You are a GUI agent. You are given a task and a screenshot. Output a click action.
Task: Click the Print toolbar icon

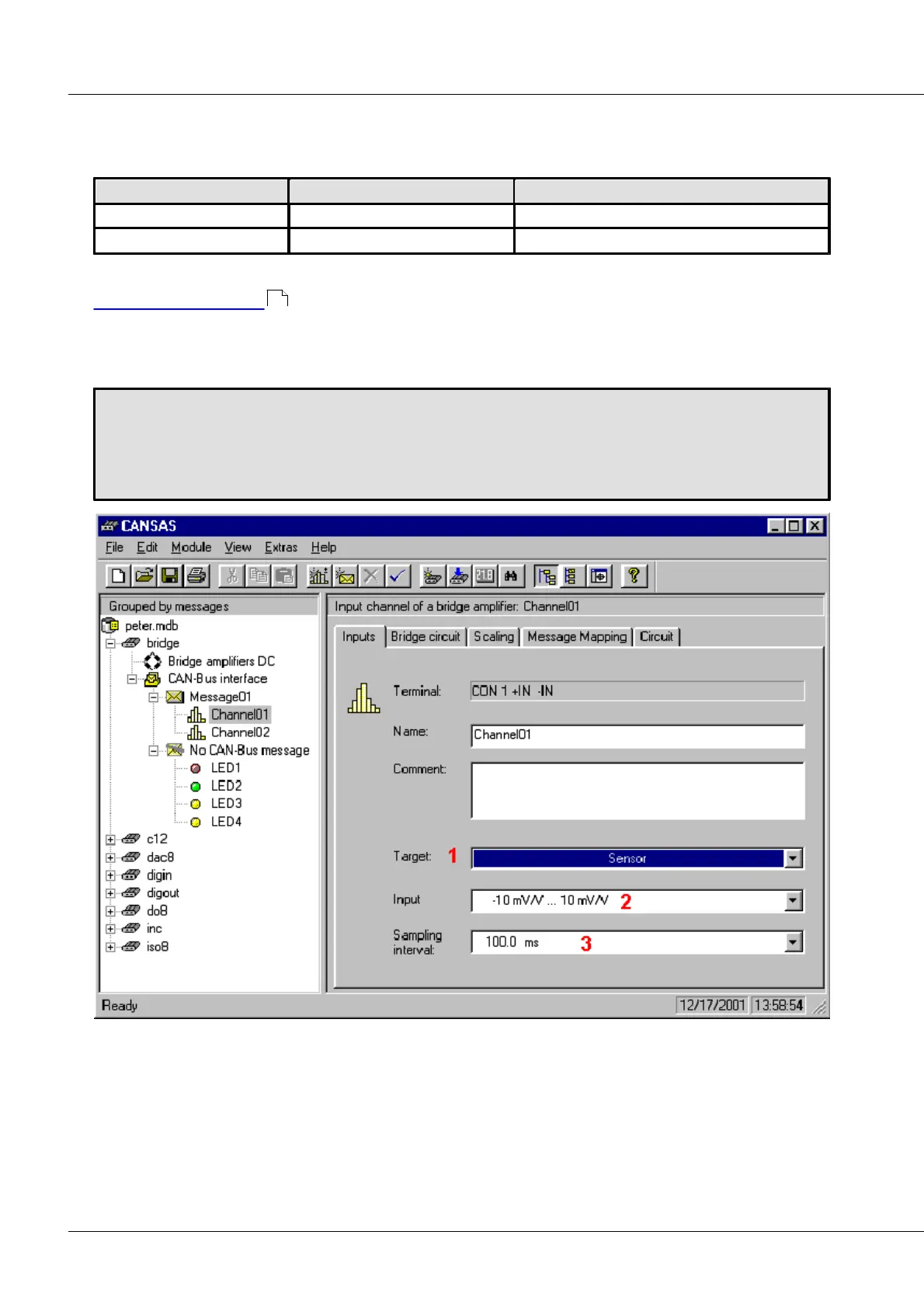[x=196, y=576]
